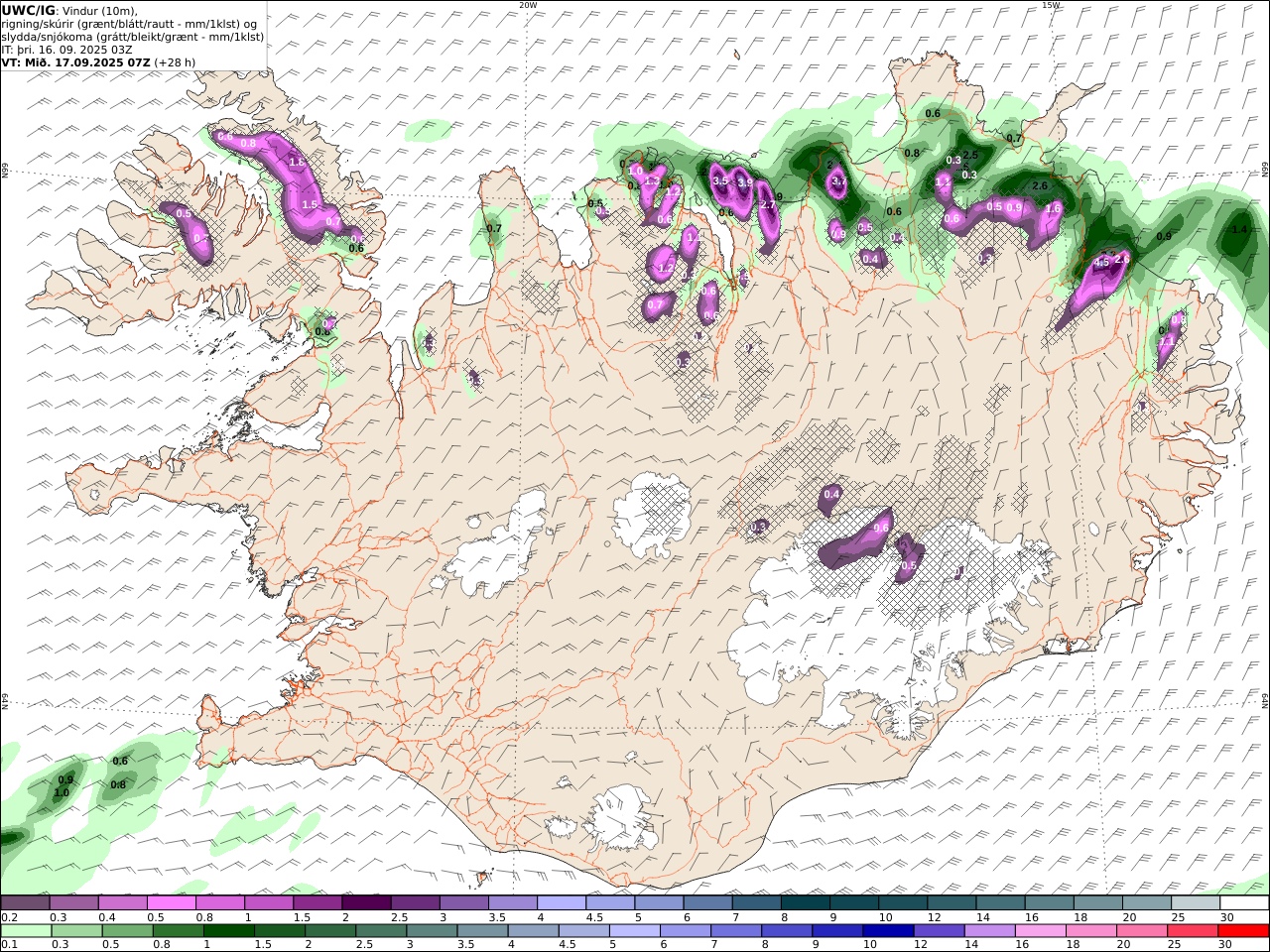Choose the lavender swatch at 4 in top legend row
This screenshot has width=1270, height=952.
[562, 903]
